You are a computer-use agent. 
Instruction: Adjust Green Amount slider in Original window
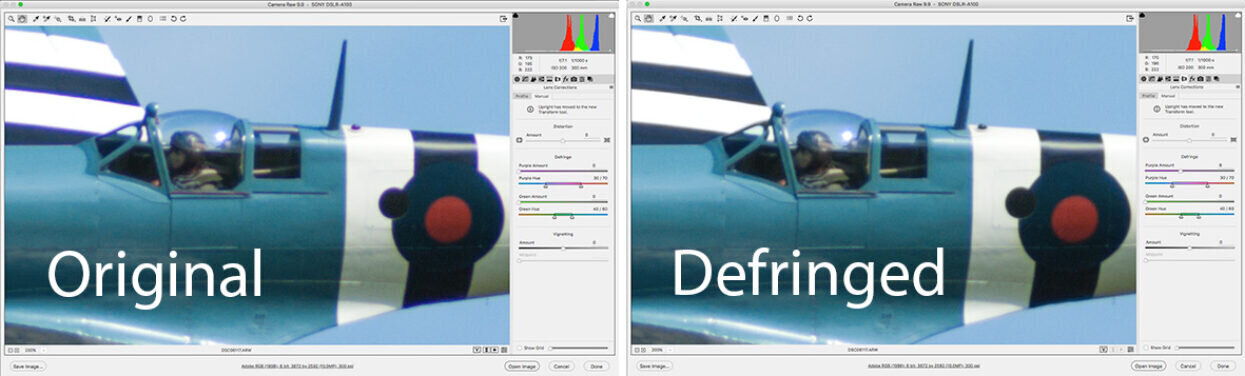563,202
